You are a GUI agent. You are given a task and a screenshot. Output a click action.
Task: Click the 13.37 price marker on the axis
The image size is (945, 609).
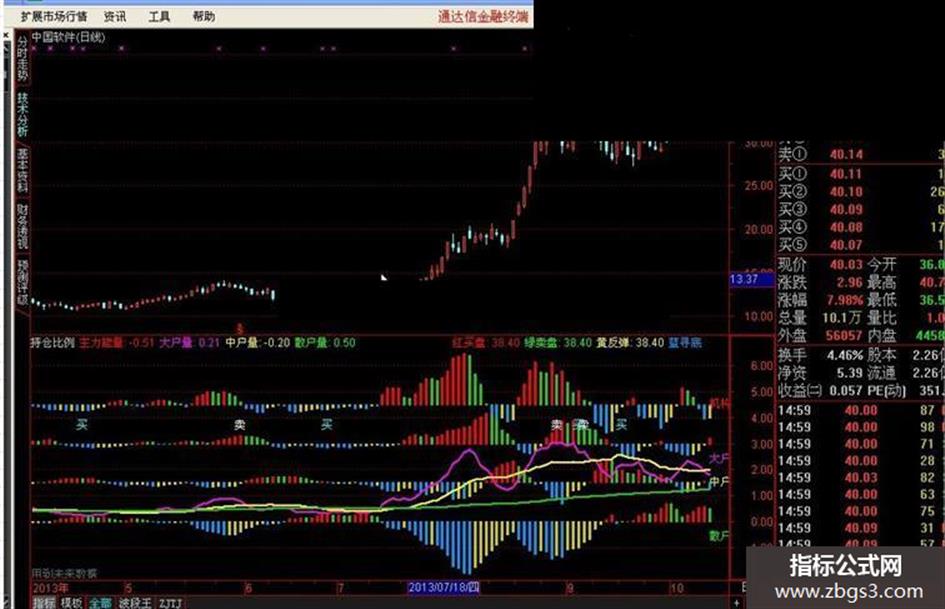point(750,279)
